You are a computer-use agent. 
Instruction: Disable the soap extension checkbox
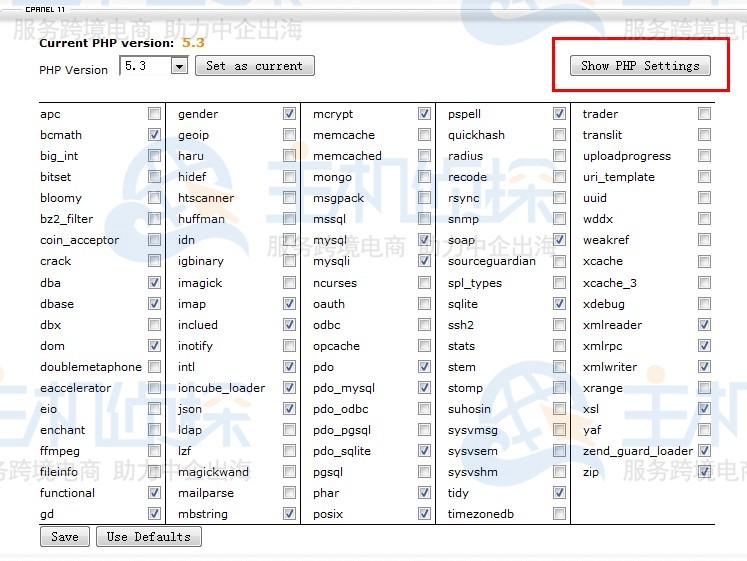click(x=559, y=240)
